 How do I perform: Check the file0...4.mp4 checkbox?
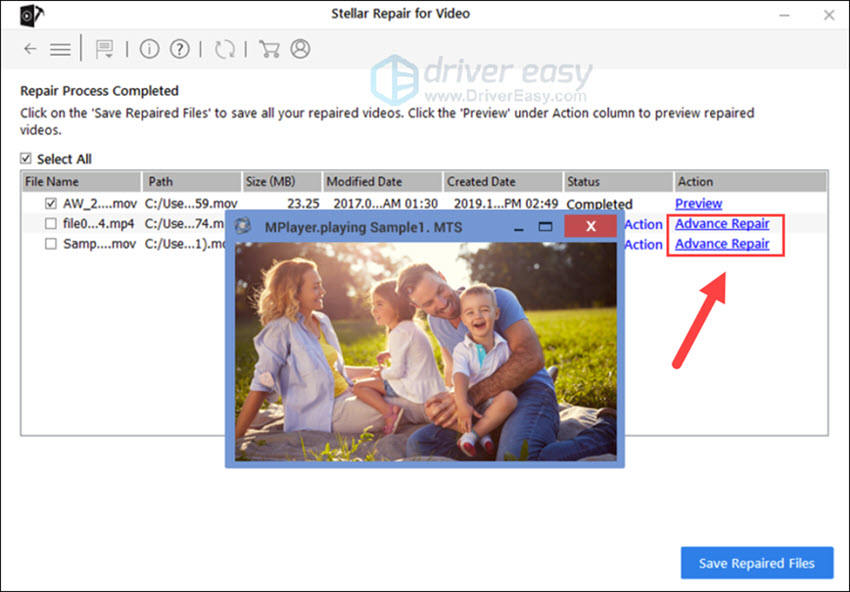tap(50, 223)
